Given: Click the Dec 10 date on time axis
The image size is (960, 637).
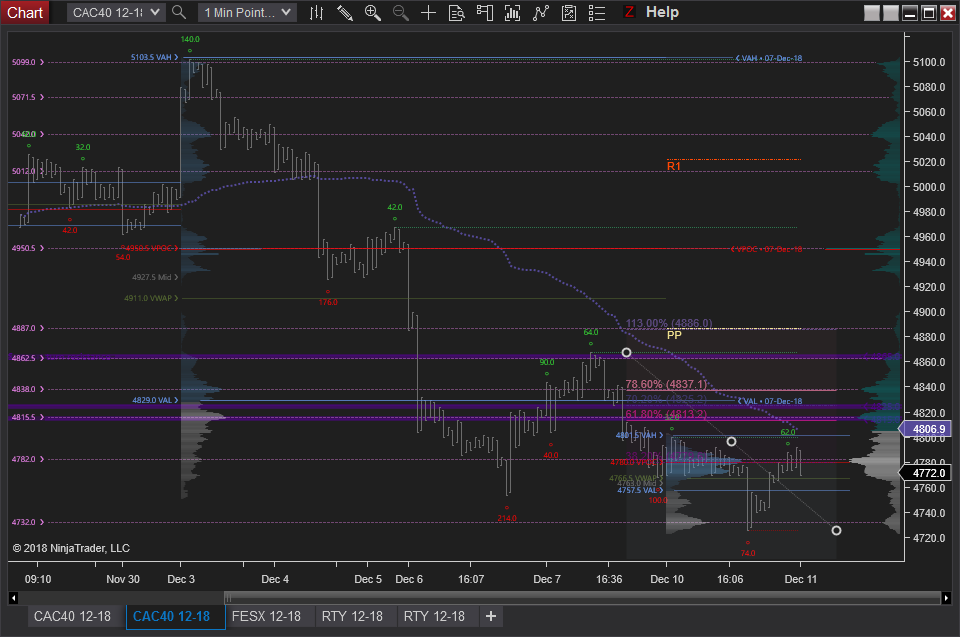Looking at the screenshot, I should [x=667, y=579].
